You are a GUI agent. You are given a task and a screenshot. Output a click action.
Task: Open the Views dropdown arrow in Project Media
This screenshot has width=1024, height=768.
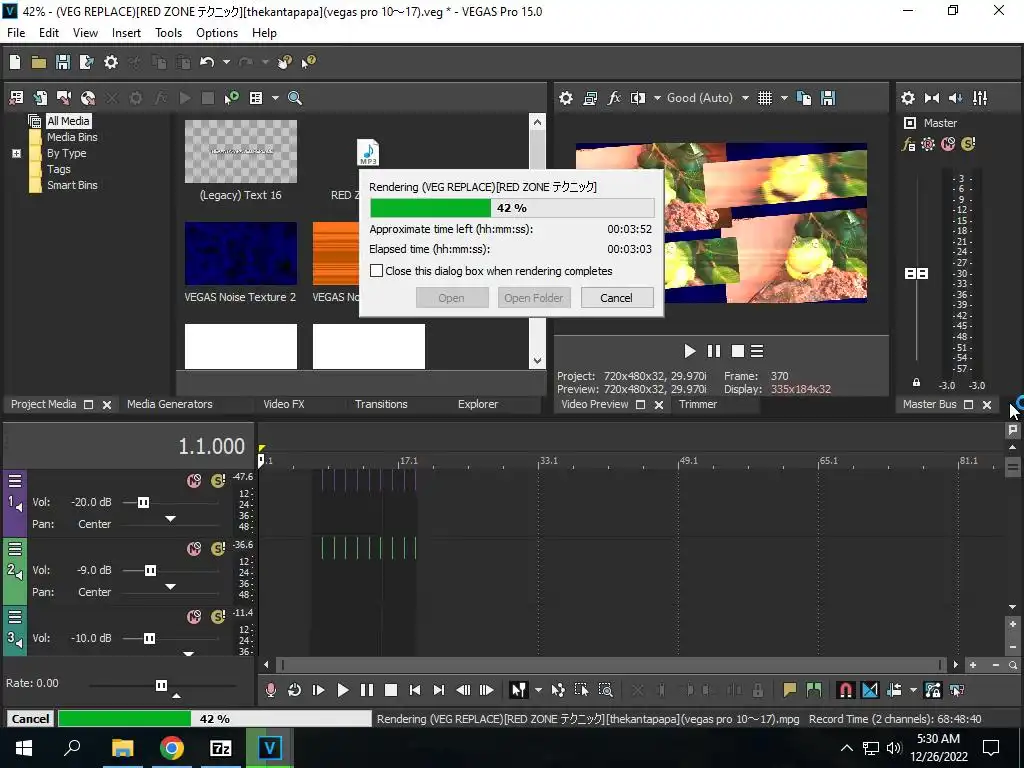[x=275, y=98]
